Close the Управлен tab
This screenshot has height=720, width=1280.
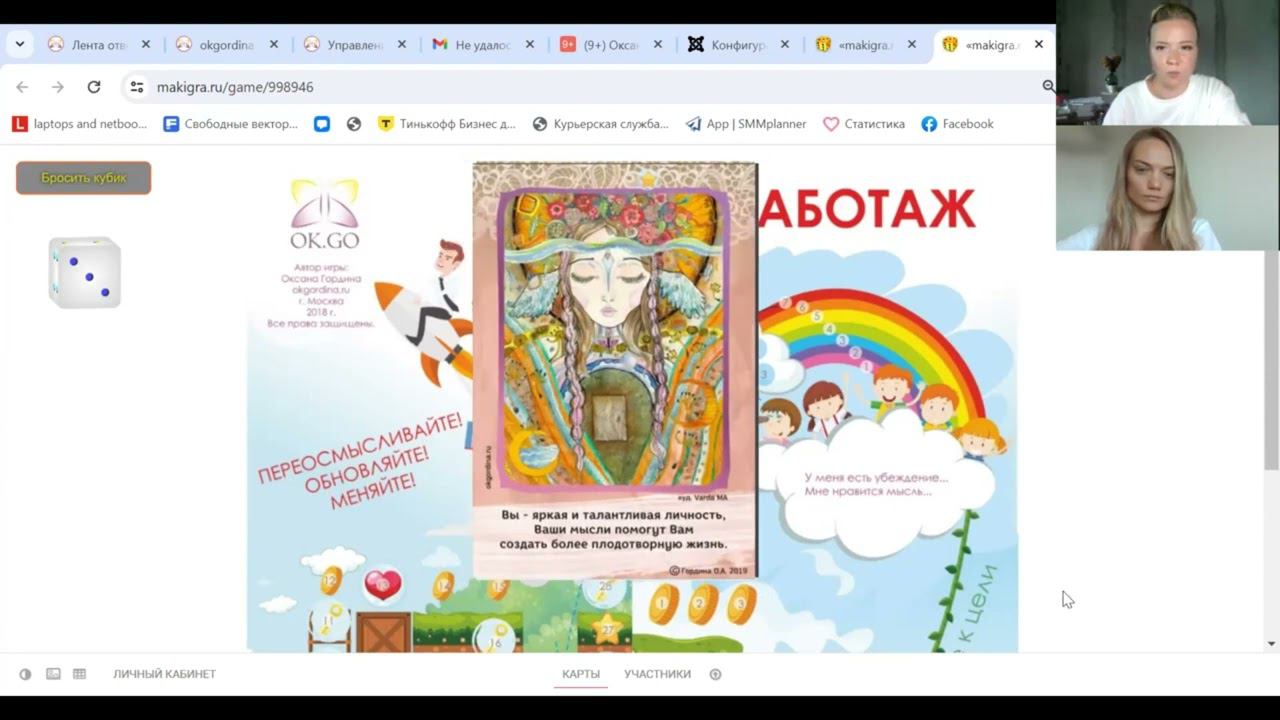click(402, 45)
